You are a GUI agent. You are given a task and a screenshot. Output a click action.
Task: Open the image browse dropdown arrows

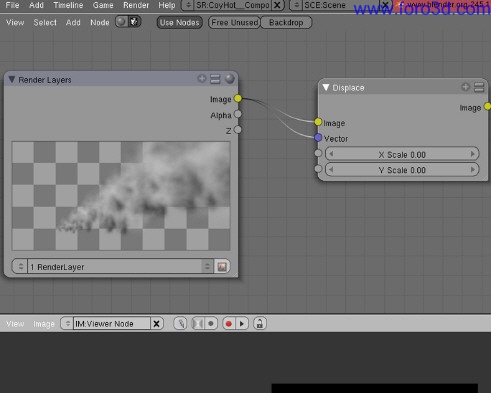click(67, 324)
